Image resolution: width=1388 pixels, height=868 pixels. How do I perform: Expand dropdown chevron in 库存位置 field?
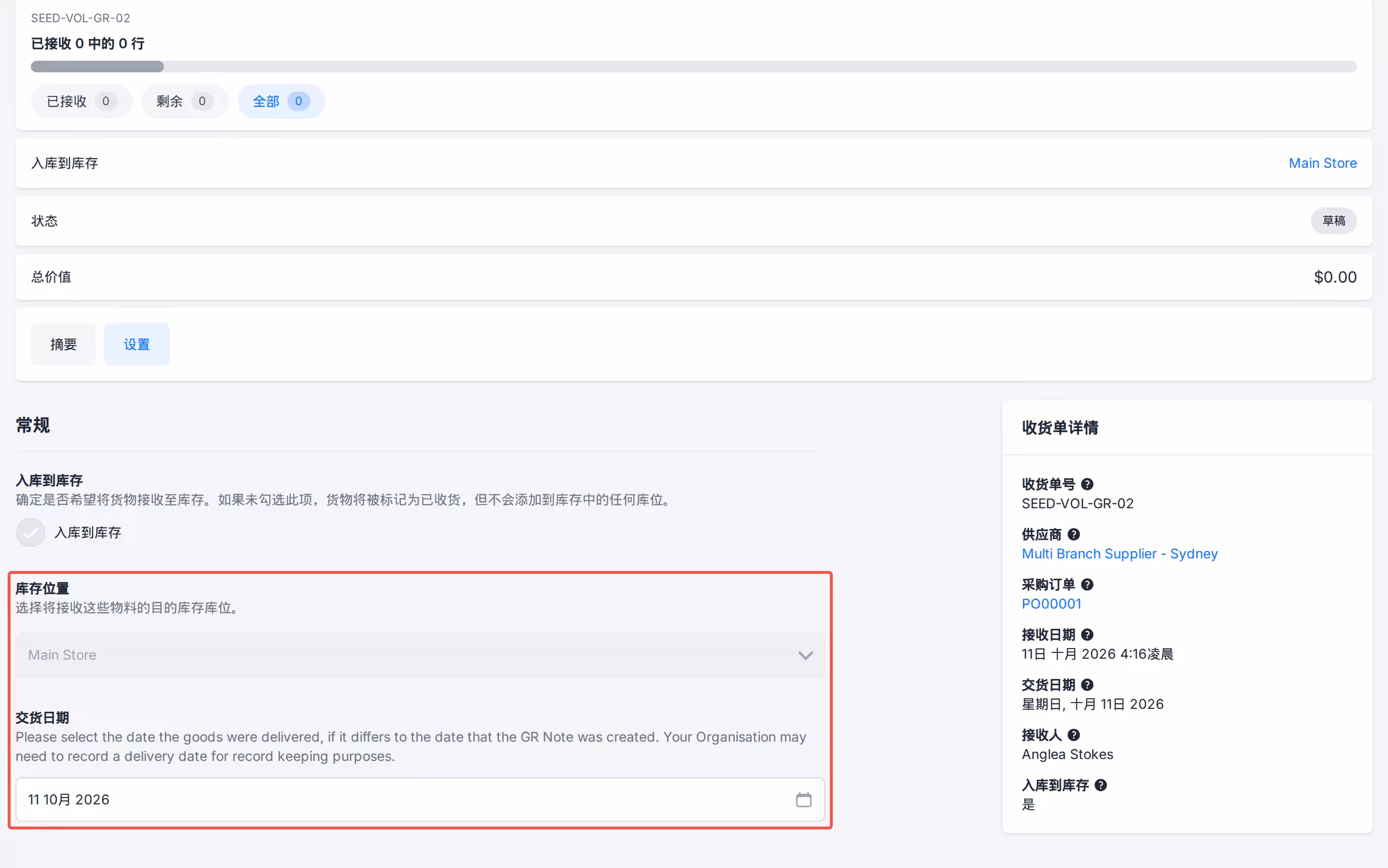(806, 655)
